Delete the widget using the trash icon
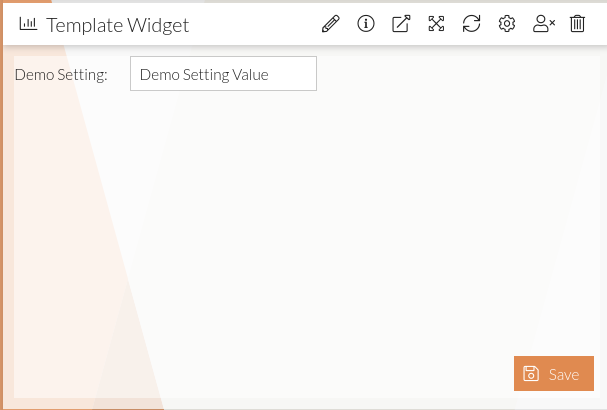The image size is (607, 410). tap(577, 24)
